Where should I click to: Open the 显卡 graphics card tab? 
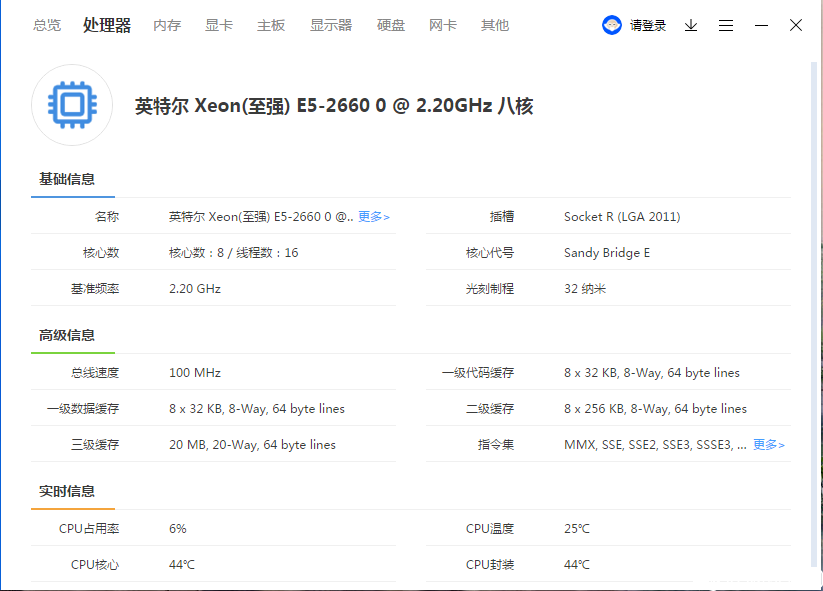pos(218,25)
